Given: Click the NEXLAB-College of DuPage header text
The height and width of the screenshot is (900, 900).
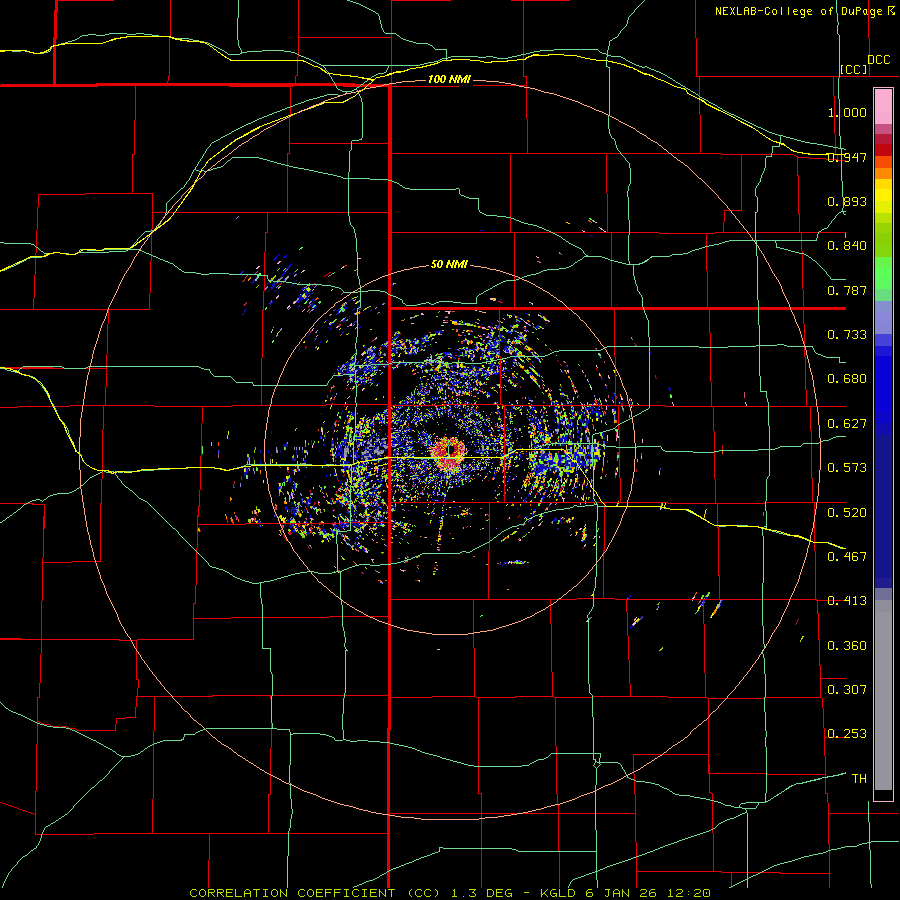Looking at the screenshot, I should click(x=799, y=11).
